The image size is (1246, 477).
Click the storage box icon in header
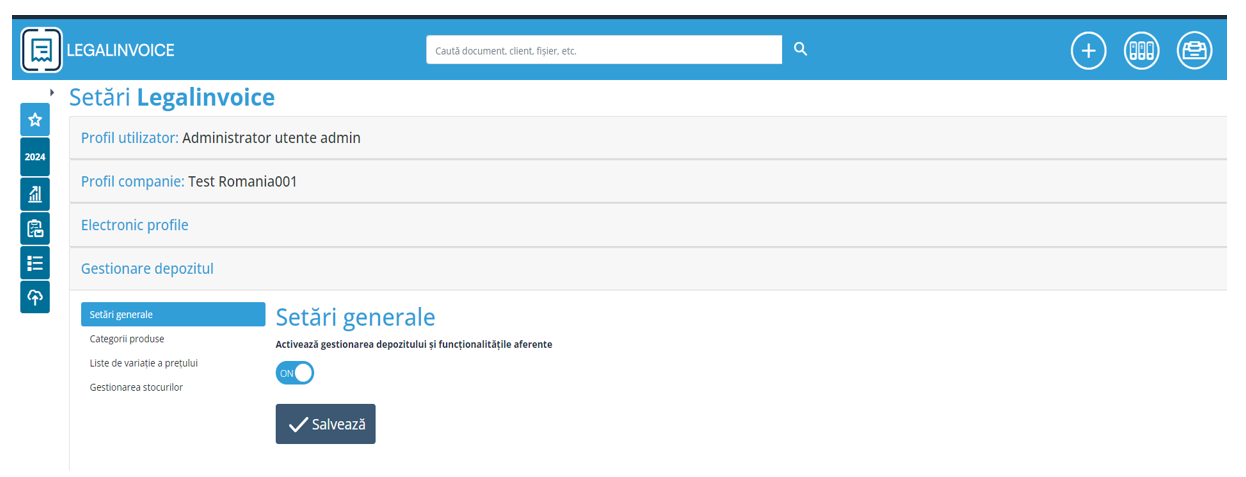(x=1194, y=50)
